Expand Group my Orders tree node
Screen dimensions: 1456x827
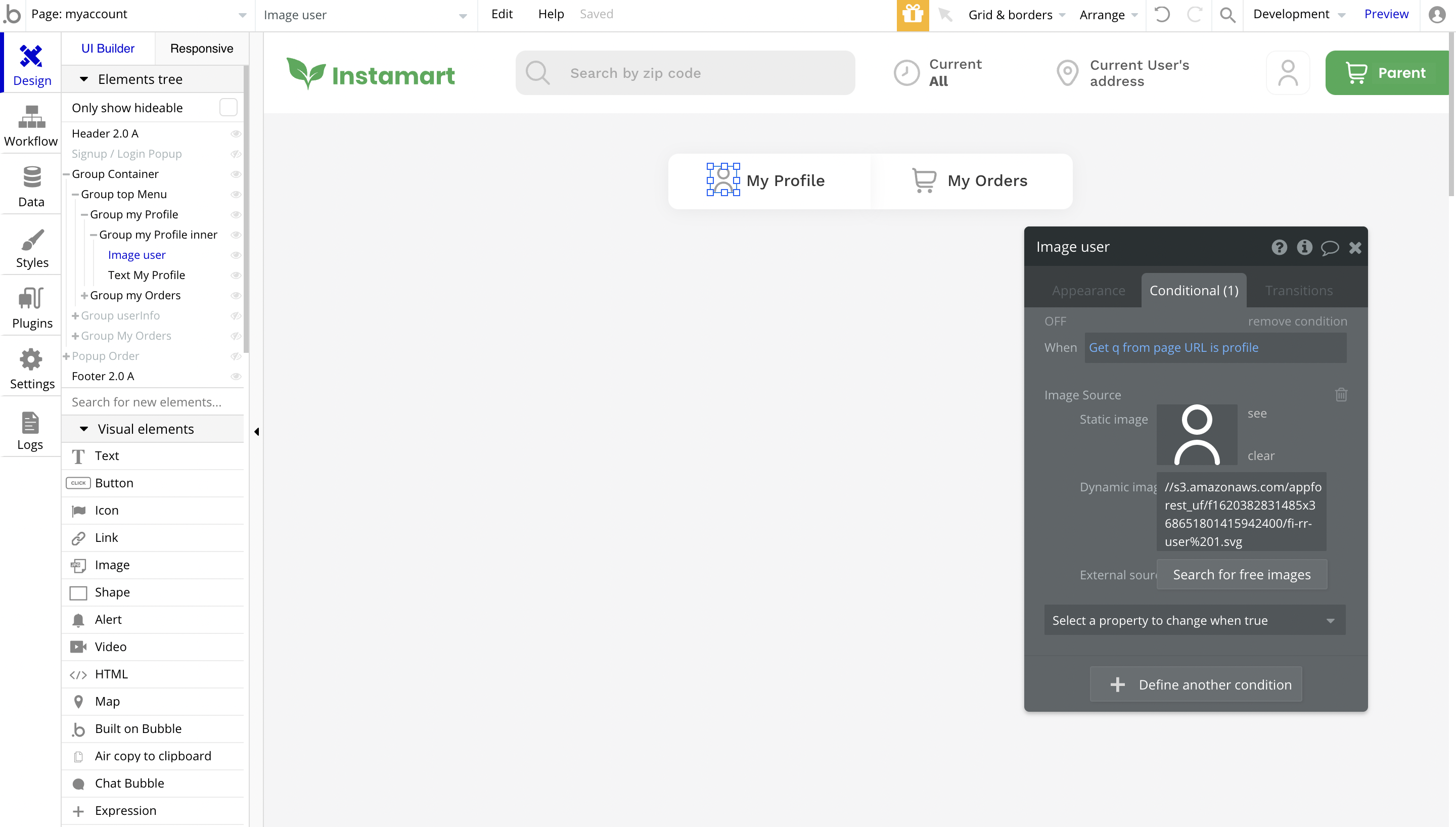point(84,295)
